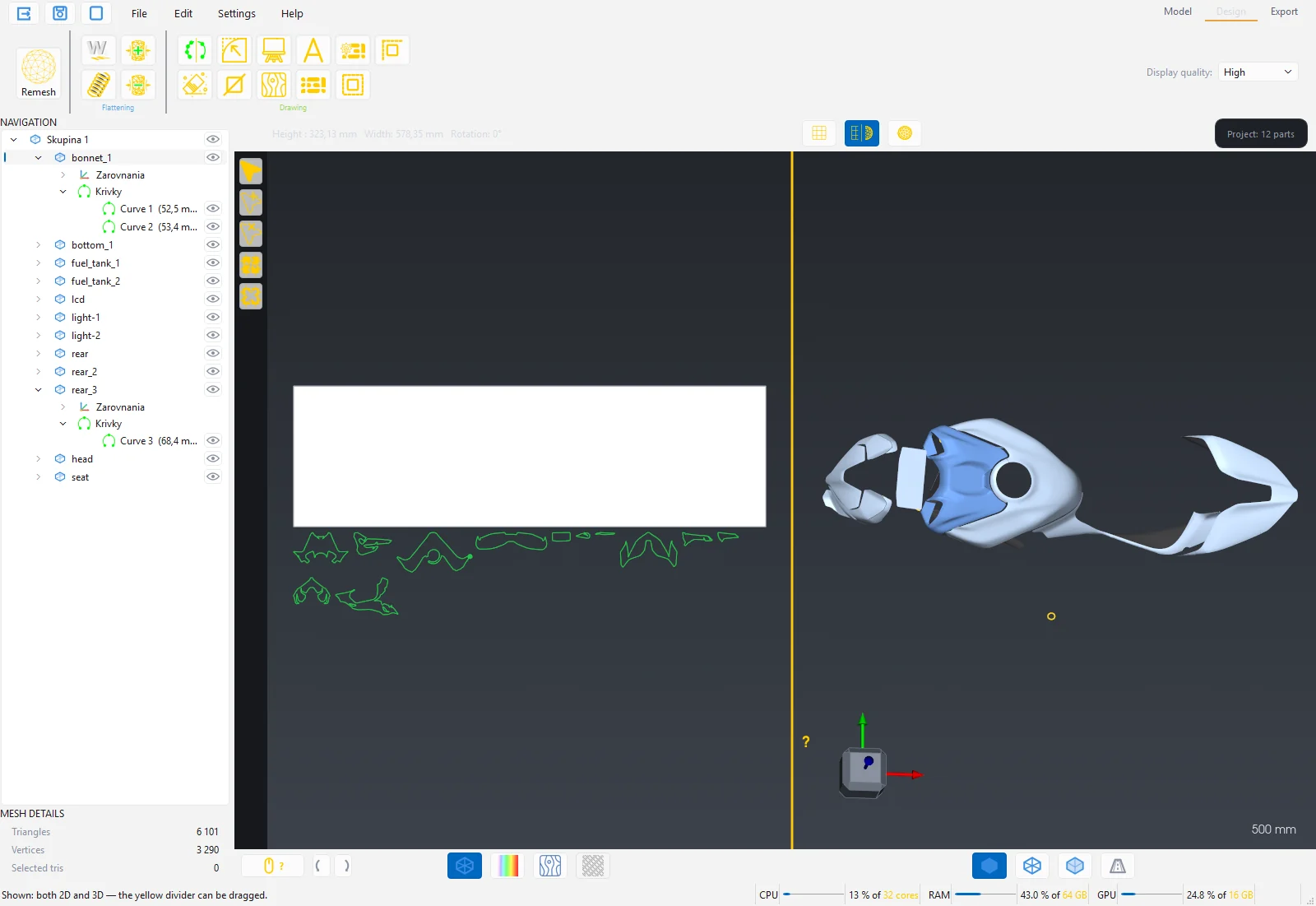The image size is (1316, 906).
Task: Hide the seat part
Action: coord(213,477)
